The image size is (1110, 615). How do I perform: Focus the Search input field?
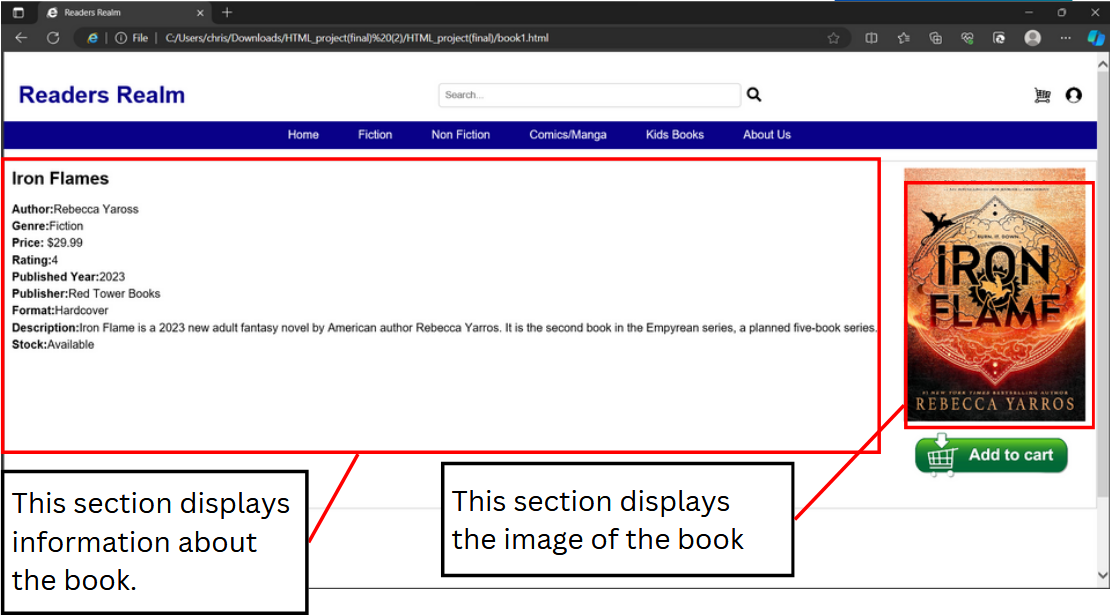pyautogui.click(x=589, y=95)
